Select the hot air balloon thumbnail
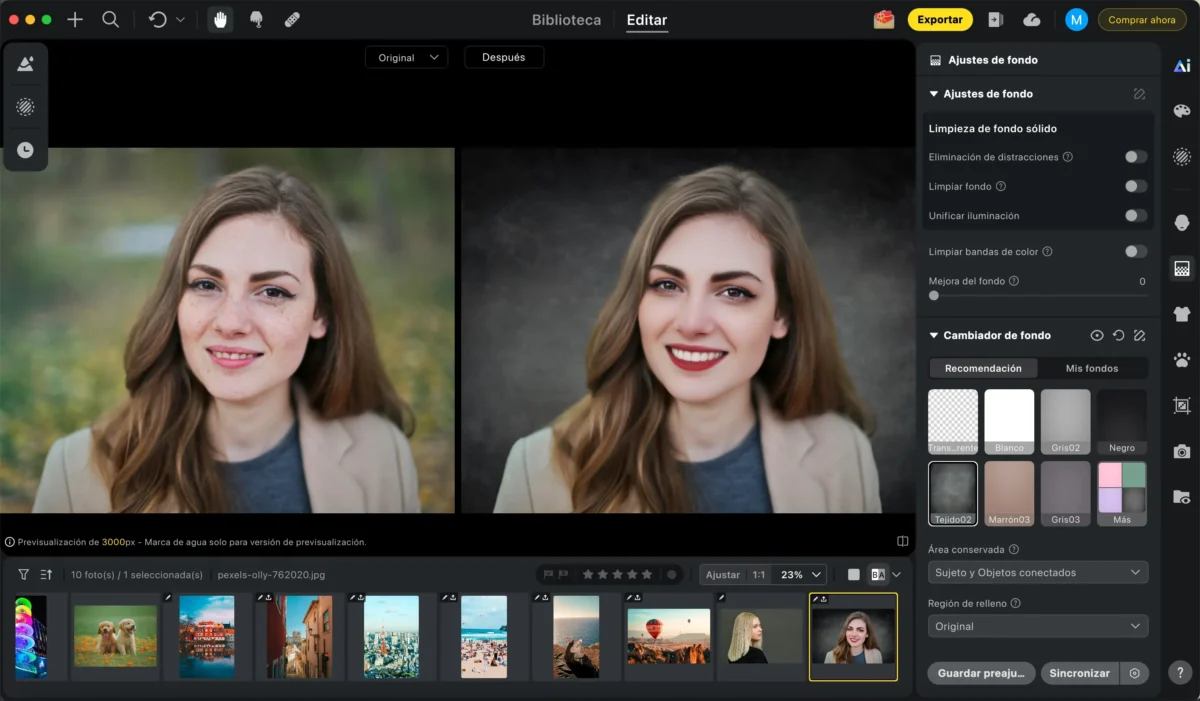 click(x=668, y=637)
